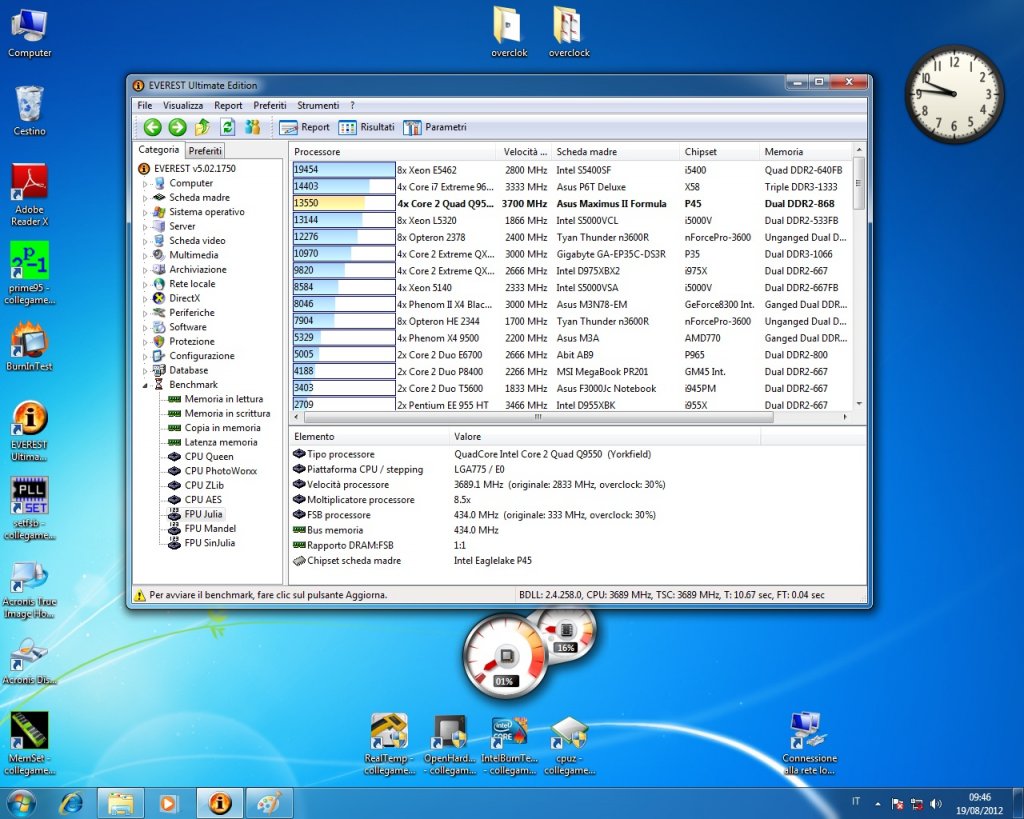Click the green Back arrow toolbar icon
1024x819 pixels.
pyautogui.click(x=152, y=127)
